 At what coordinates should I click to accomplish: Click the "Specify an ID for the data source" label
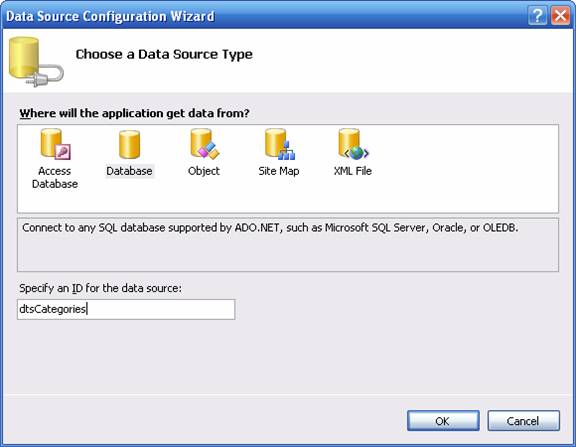(100, 288)
